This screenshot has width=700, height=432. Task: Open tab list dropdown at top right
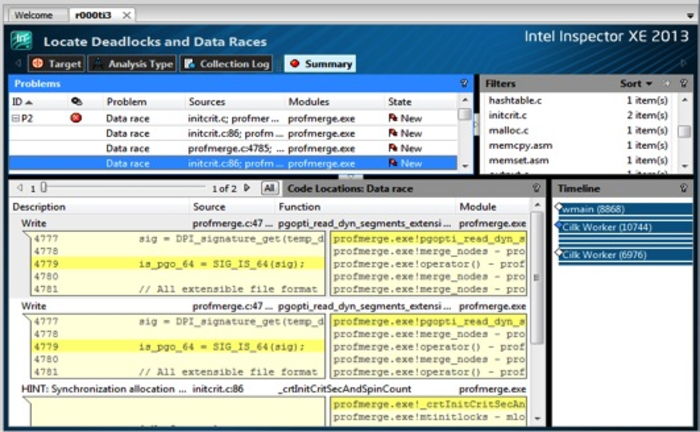click(689, 15)
